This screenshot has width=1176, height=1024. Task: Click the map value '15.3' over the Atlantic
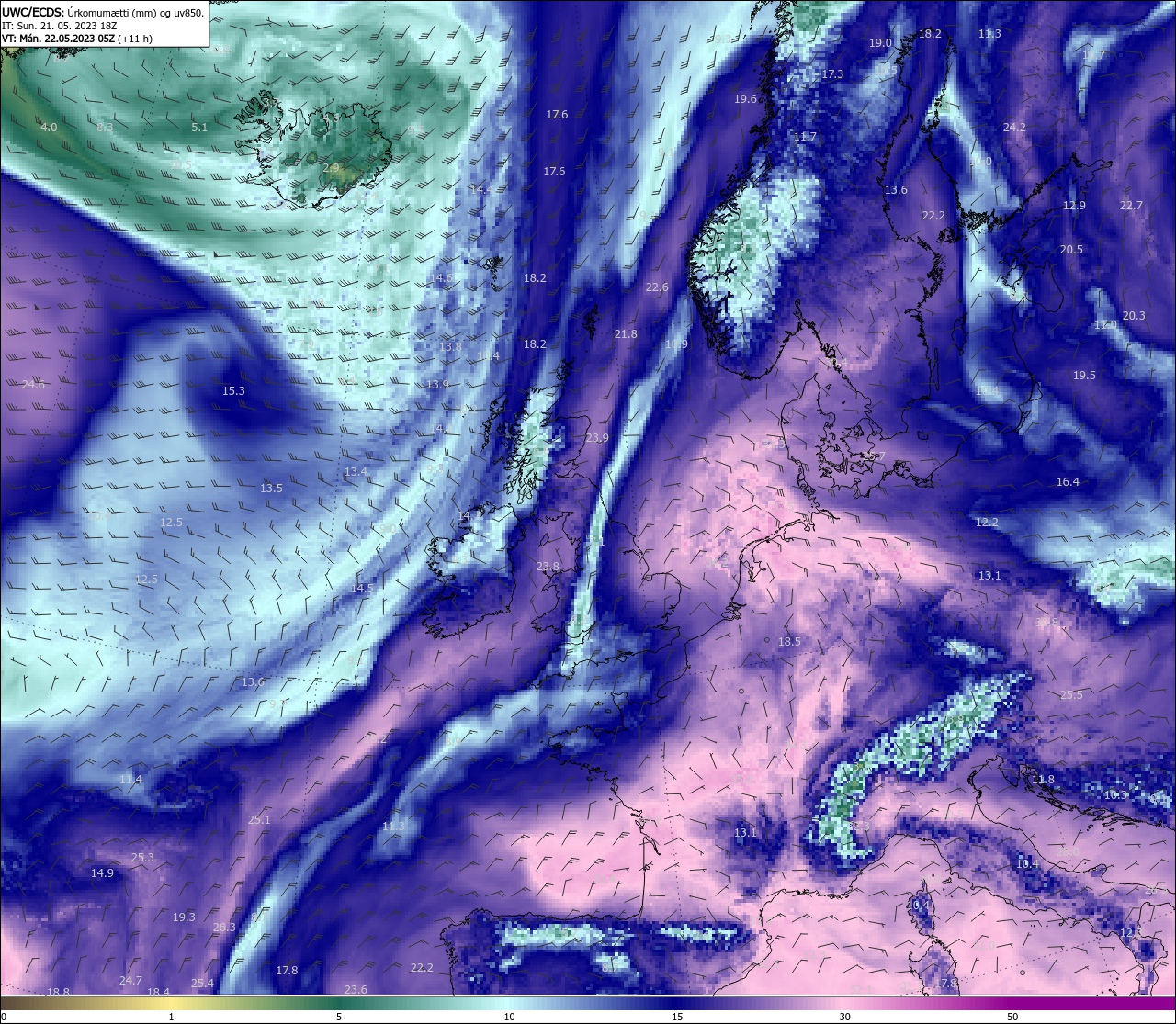(x=233, y=391)
